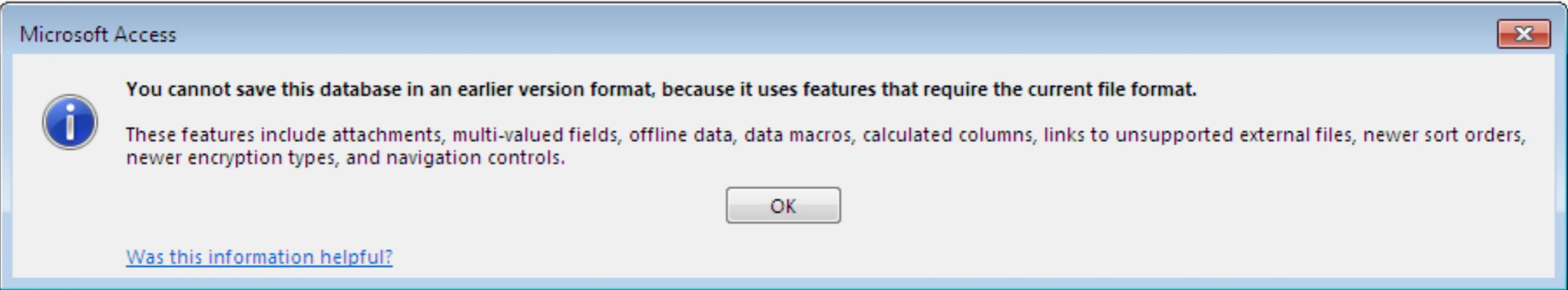
Task: Click the OK button
Action: 783,205
